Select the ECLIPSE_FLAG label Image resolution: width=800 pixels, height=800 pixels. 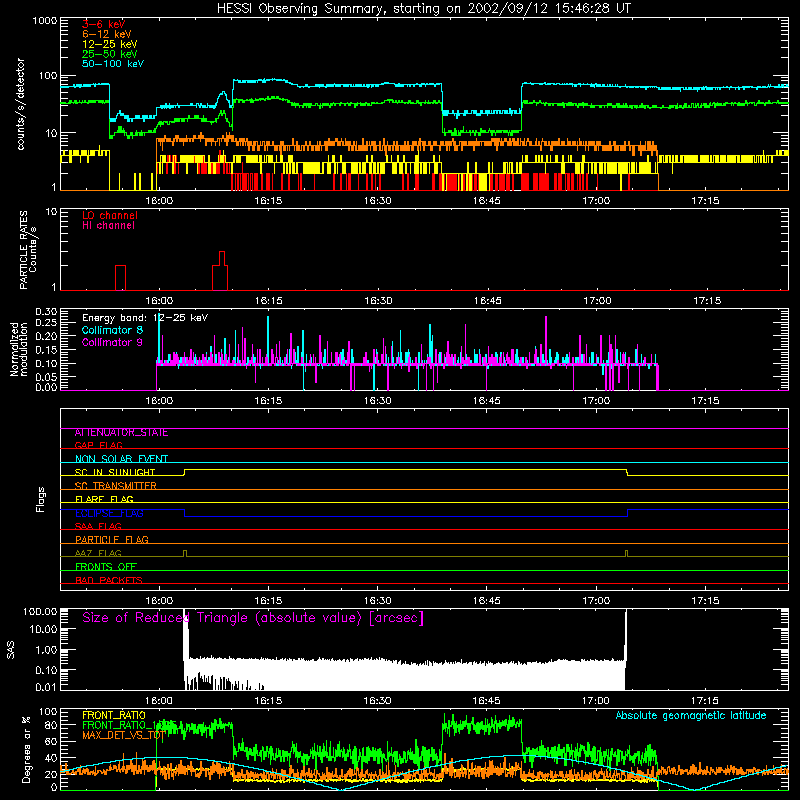coord(109,513)
